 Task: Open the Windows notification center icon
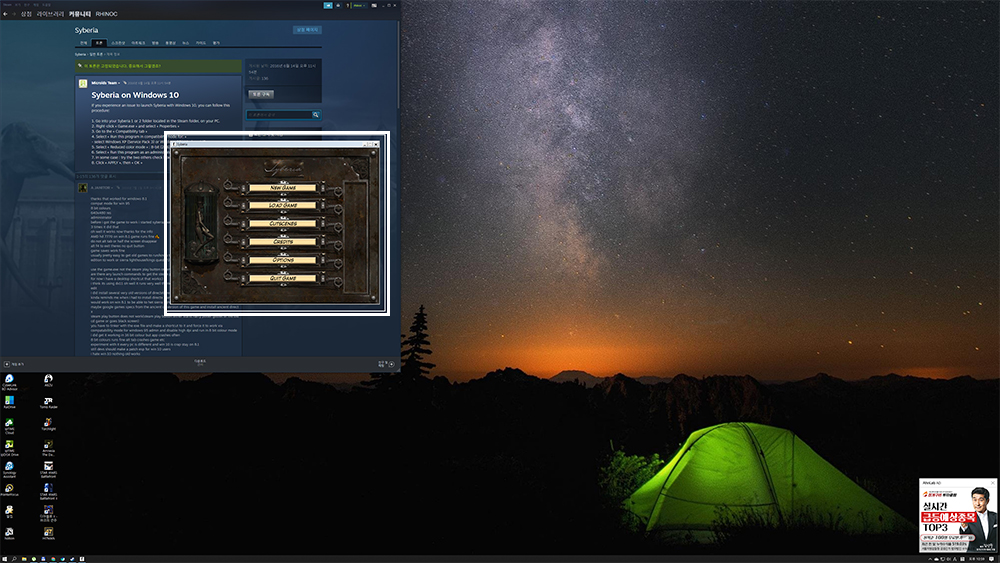[x=991, y=559]
